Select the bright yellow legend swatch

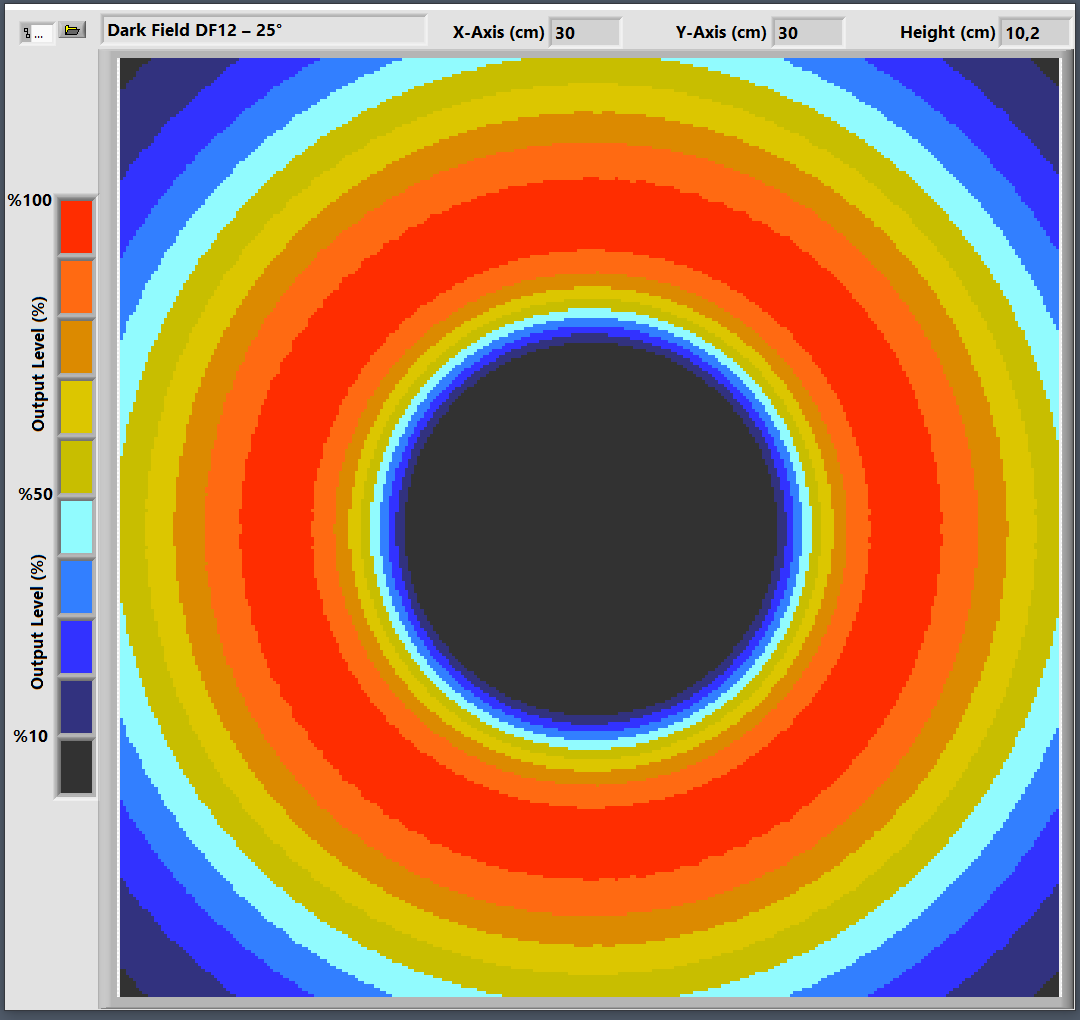pos(76,407)
